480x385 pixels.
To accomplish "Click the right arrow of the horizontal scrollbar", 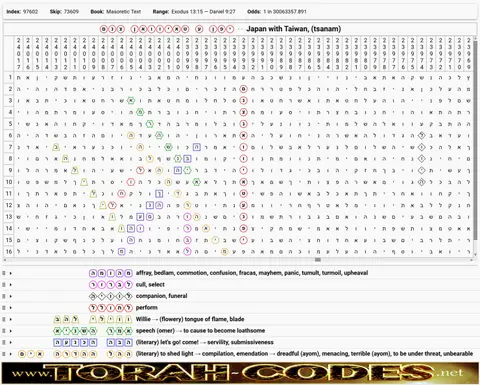I will [471, 260].
